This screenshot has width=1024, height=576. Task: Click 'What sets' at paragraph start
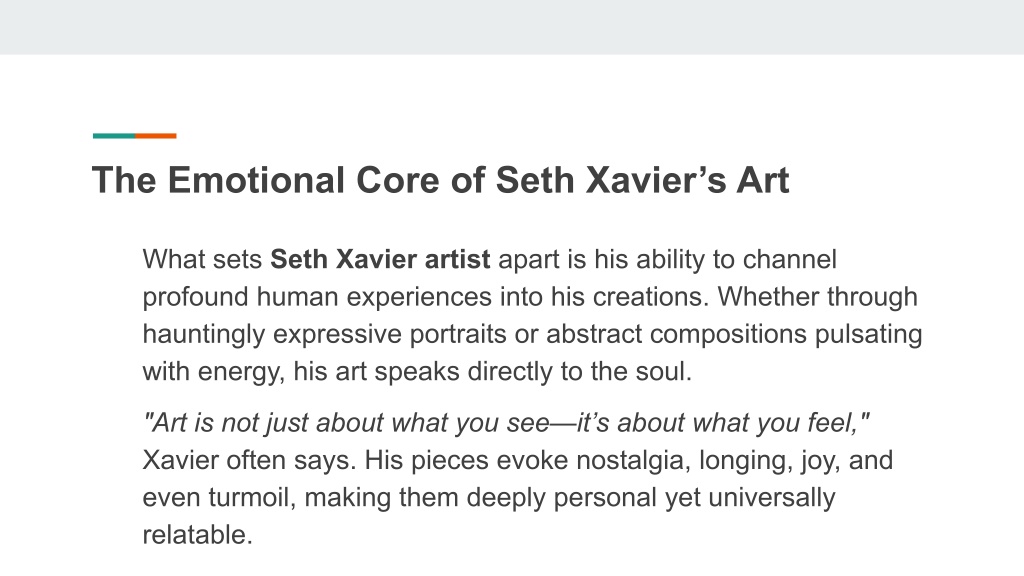point(202,259)
